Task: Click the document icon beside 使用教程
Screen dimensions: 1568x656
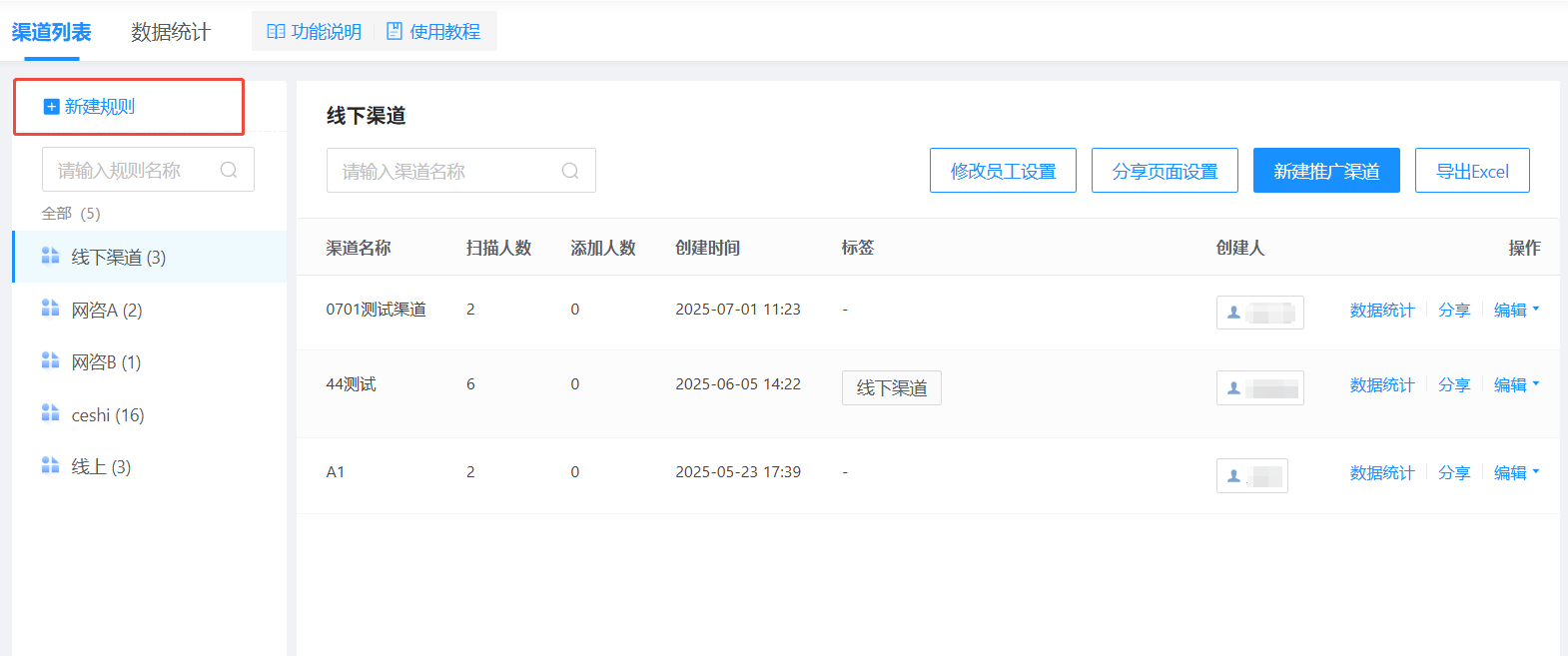Action: coord(394,32)
